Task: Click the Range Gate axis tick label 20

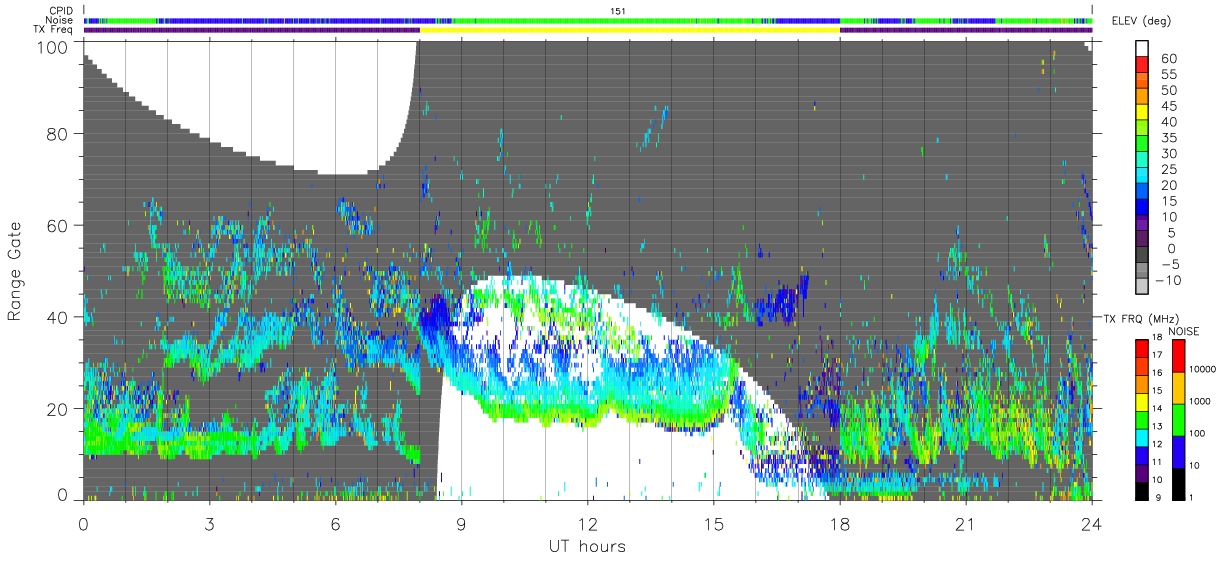Action: click(59, 409)
